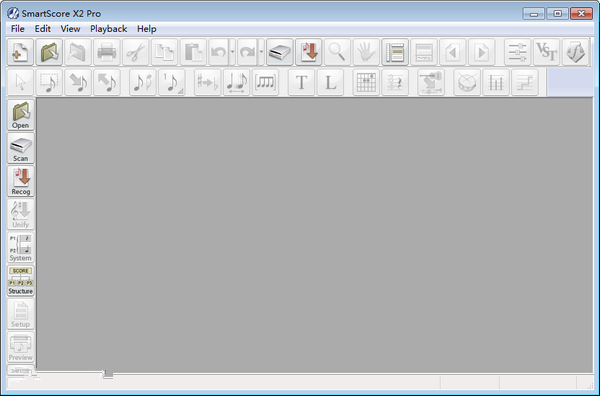Click the recognition arrow icon in top toolbar
Image resolution: width=600 pixels, height=396 pixels.
[309, 52]
